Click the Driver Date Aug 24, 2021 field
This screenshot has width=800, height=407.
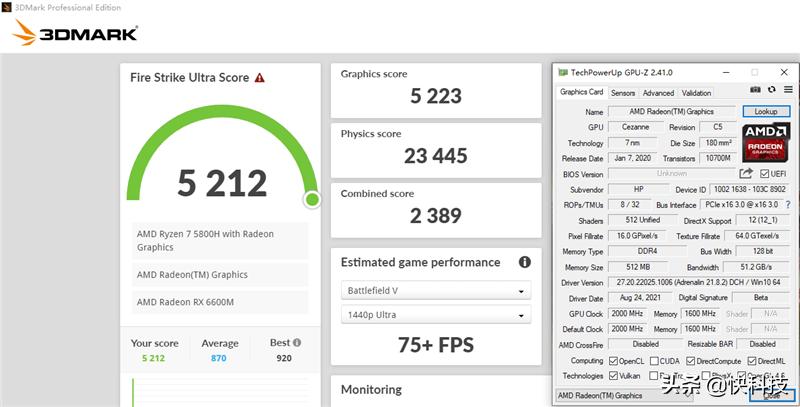(640, 298)
